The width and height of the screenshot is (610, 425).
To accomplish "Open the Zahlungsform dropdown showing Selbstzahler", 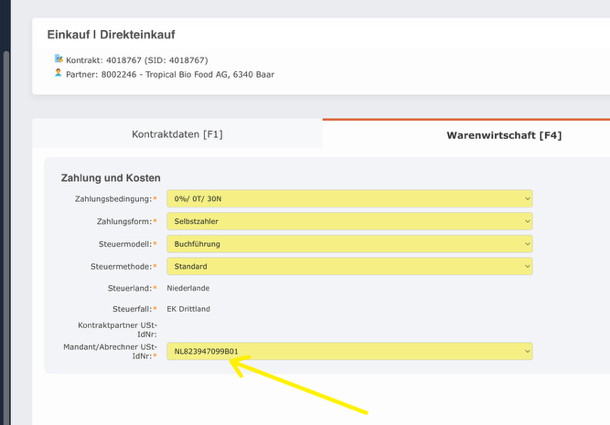I will (349, 221).
